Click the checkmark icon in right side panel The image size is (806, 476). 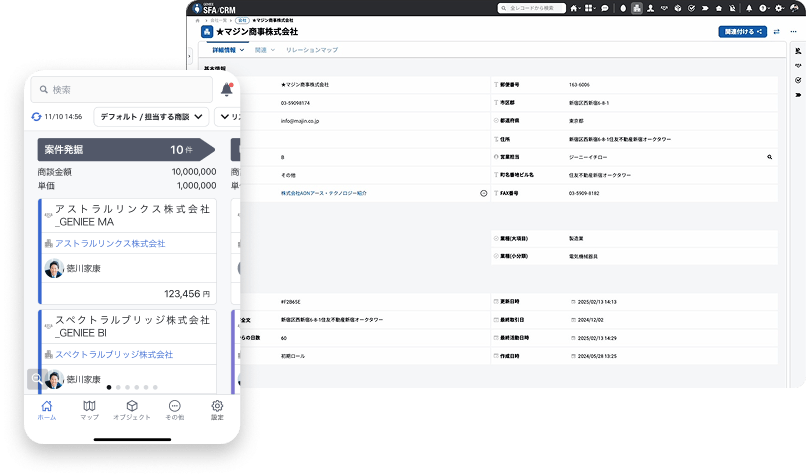(798, 80)
